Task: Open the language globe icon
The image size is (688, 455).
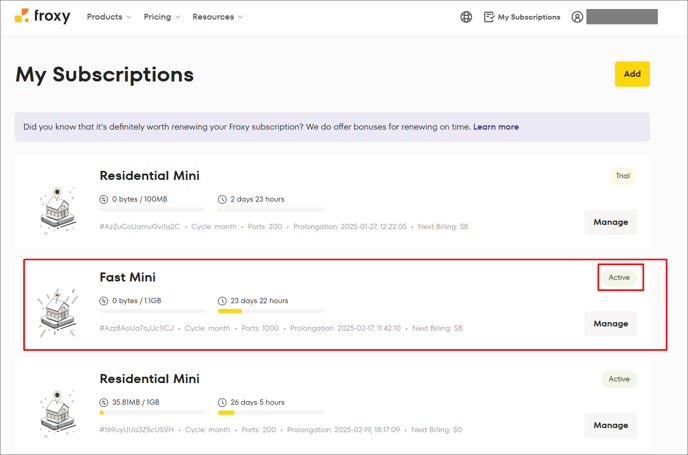Action: [466, 17]
